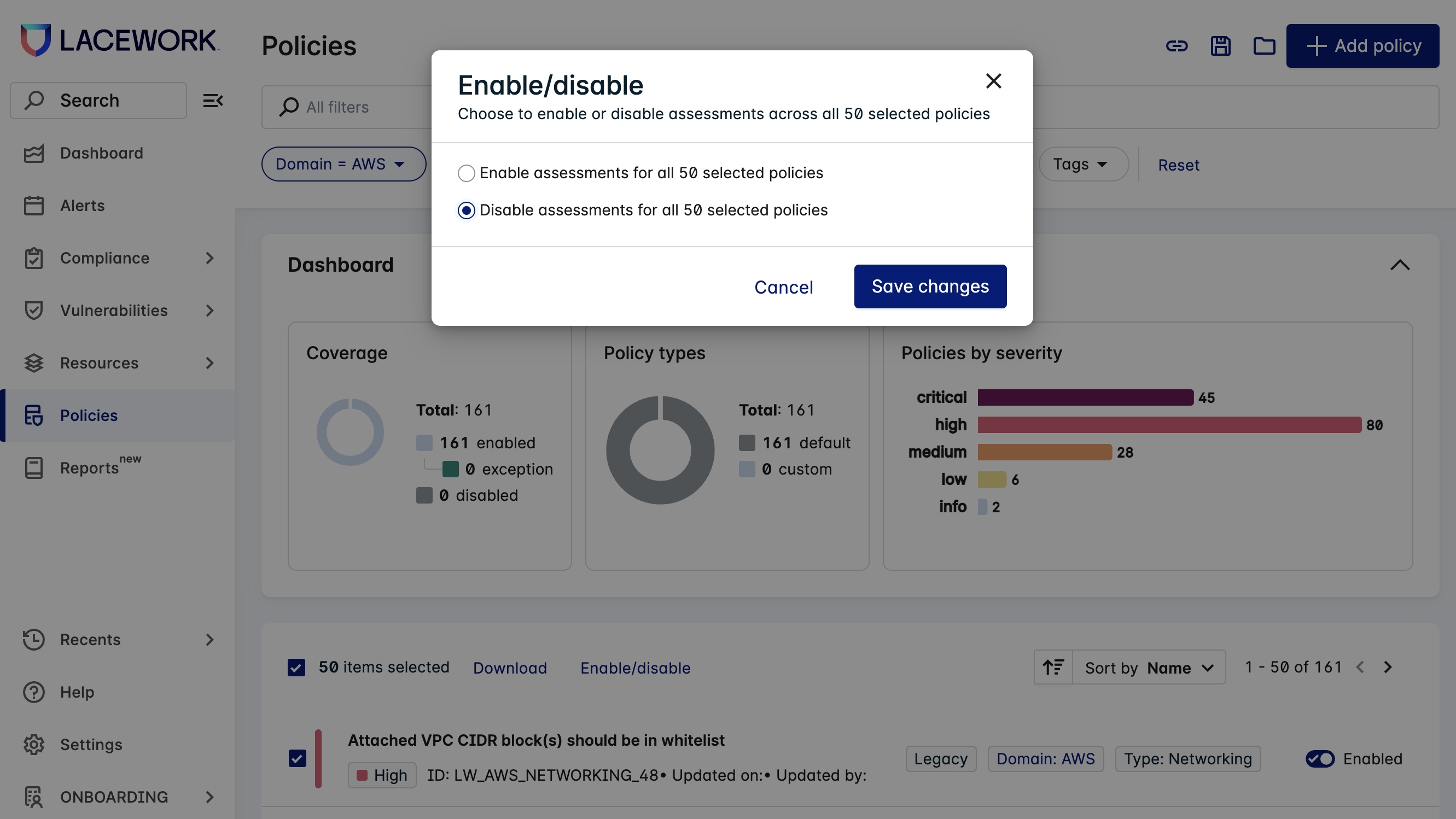The height and width of the screenshot is (819, 1456).
Task: Click the copy-link icon near Add policy
Action: [1177, 46]
